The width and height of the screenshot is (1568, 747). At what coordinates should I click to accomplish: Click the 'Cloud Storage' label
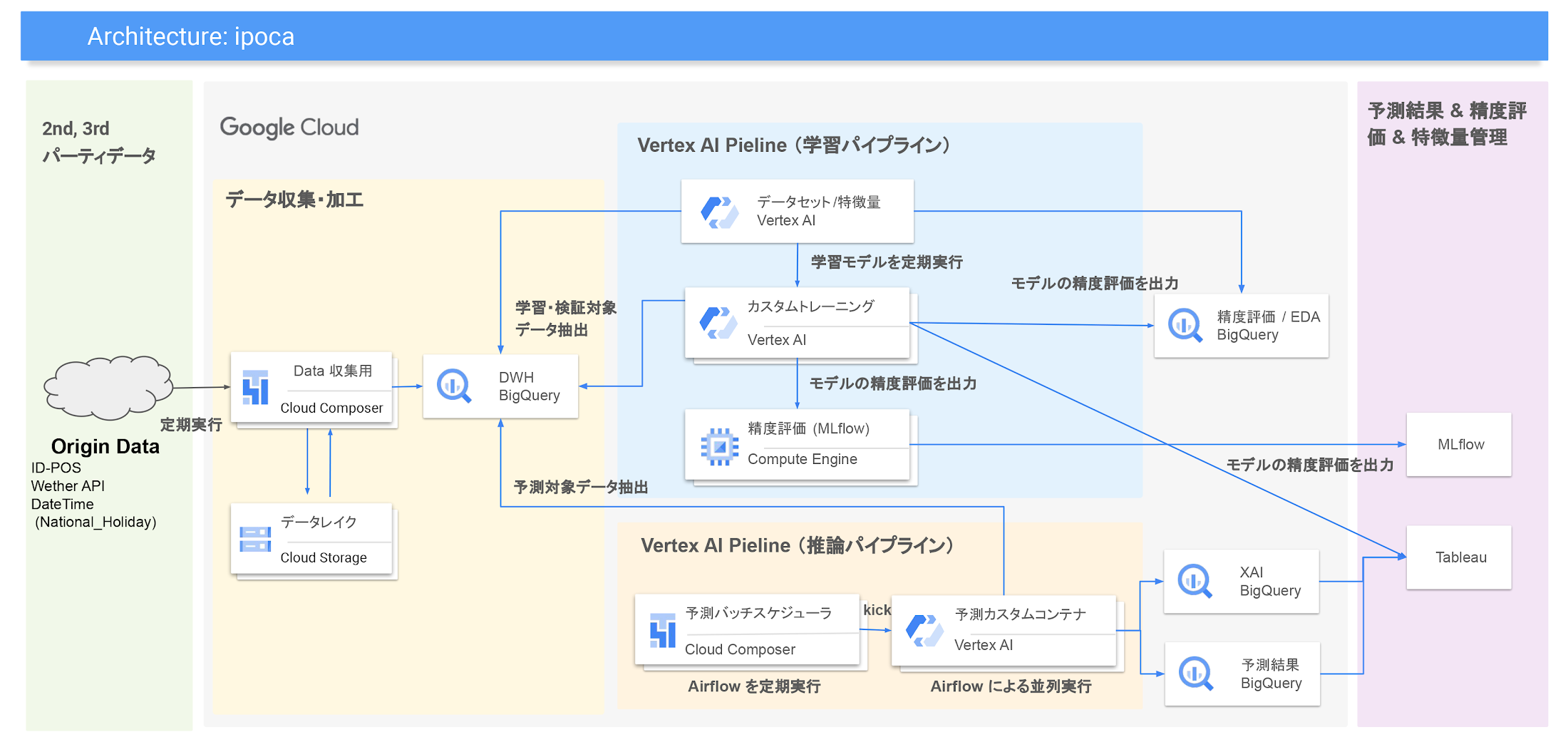324,557
